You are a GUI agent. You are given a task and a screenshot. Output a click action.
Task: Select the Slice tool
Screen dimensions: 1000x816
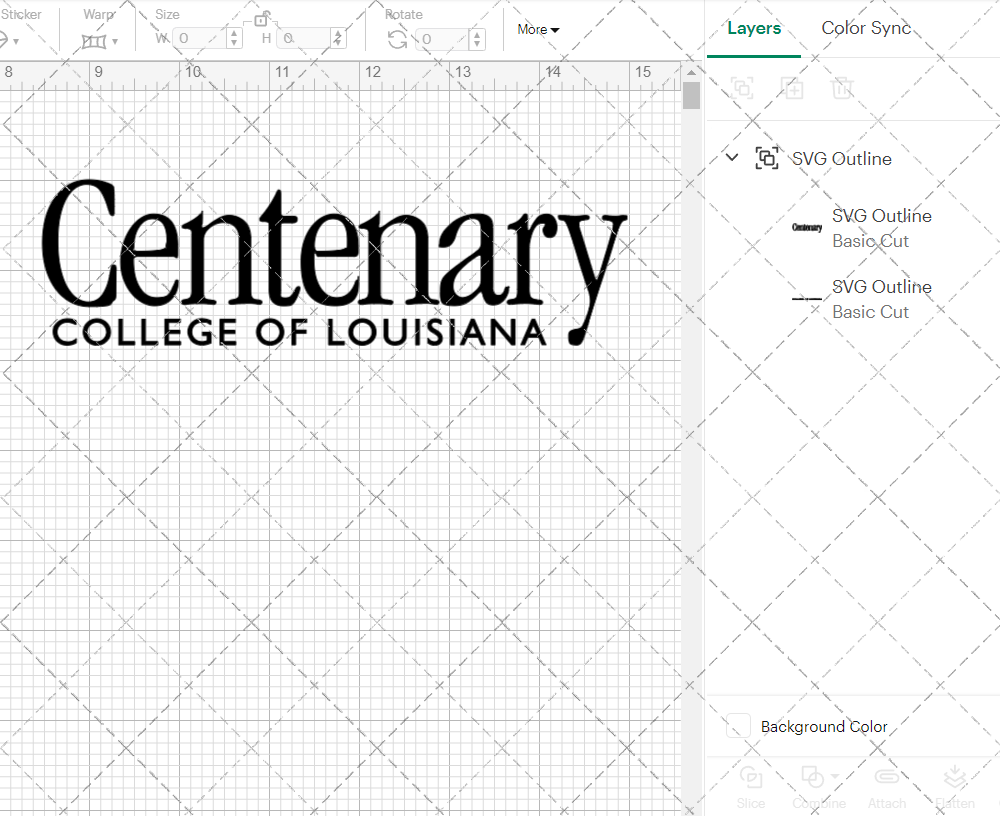(x=751, y=785)
